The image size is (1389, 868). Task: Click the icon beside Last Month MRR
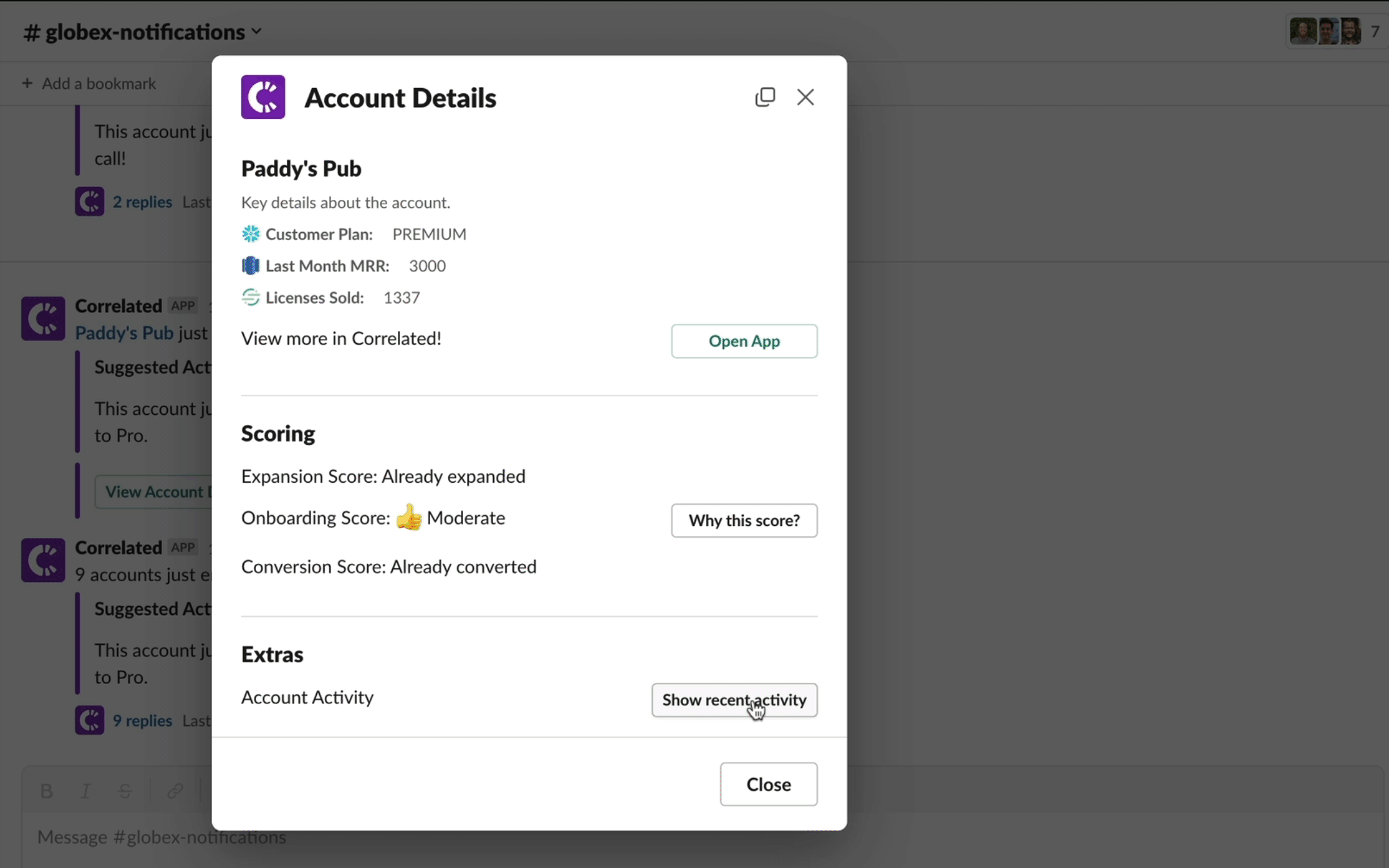click(251, 266)
